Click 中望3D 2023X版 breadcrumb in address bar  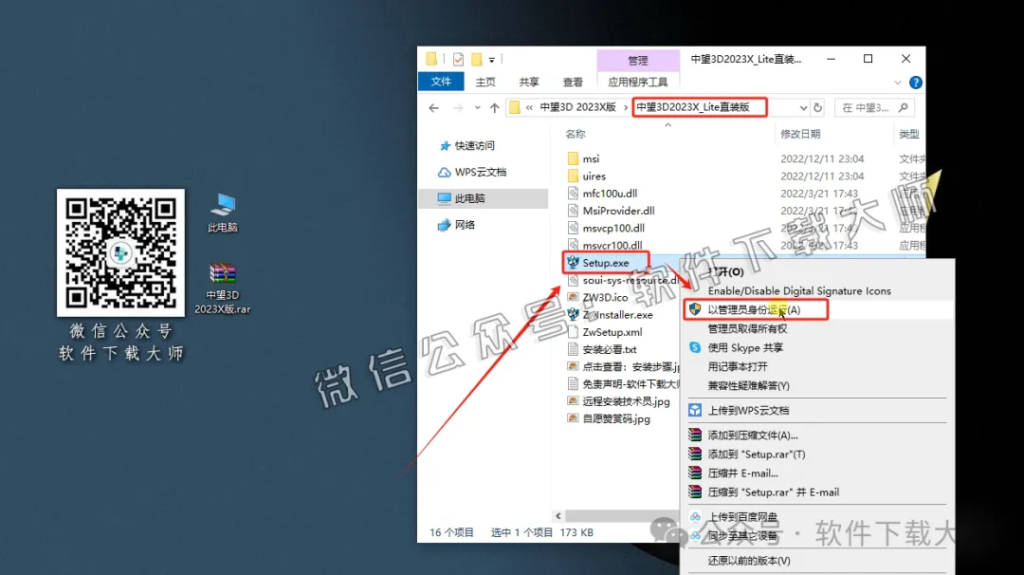click(577, 107)
